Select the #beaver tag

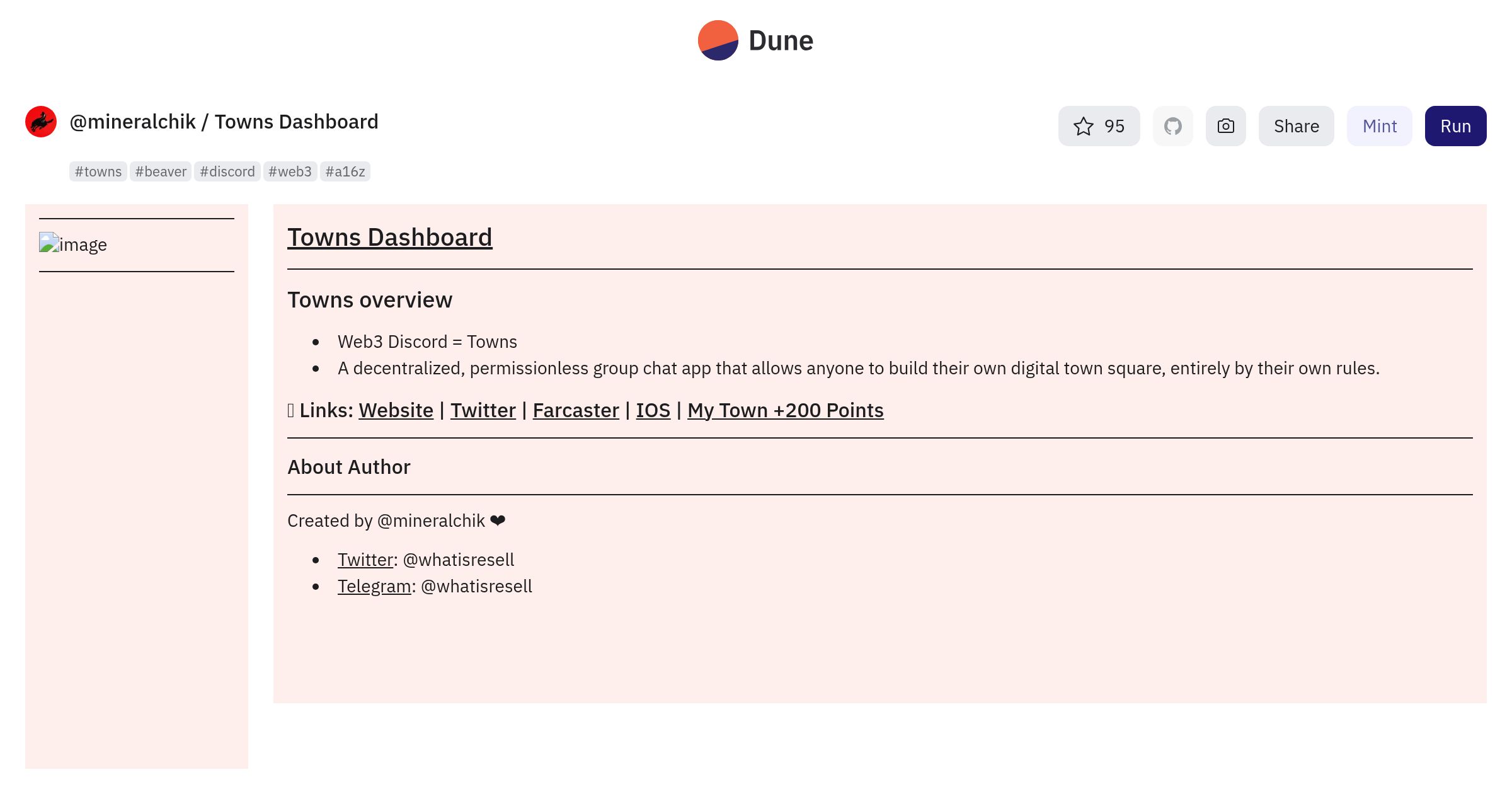pyautogui.click(x=161, y=171)
